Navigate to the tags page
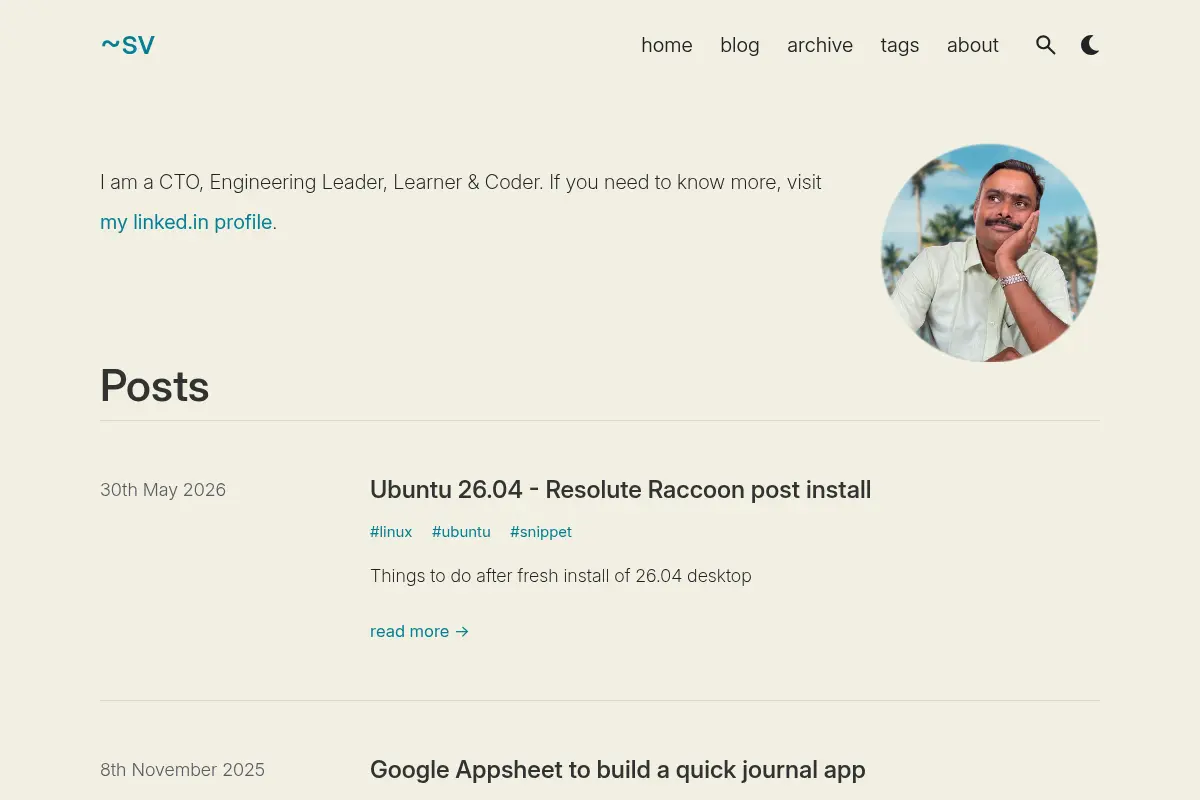 point(900,45)
